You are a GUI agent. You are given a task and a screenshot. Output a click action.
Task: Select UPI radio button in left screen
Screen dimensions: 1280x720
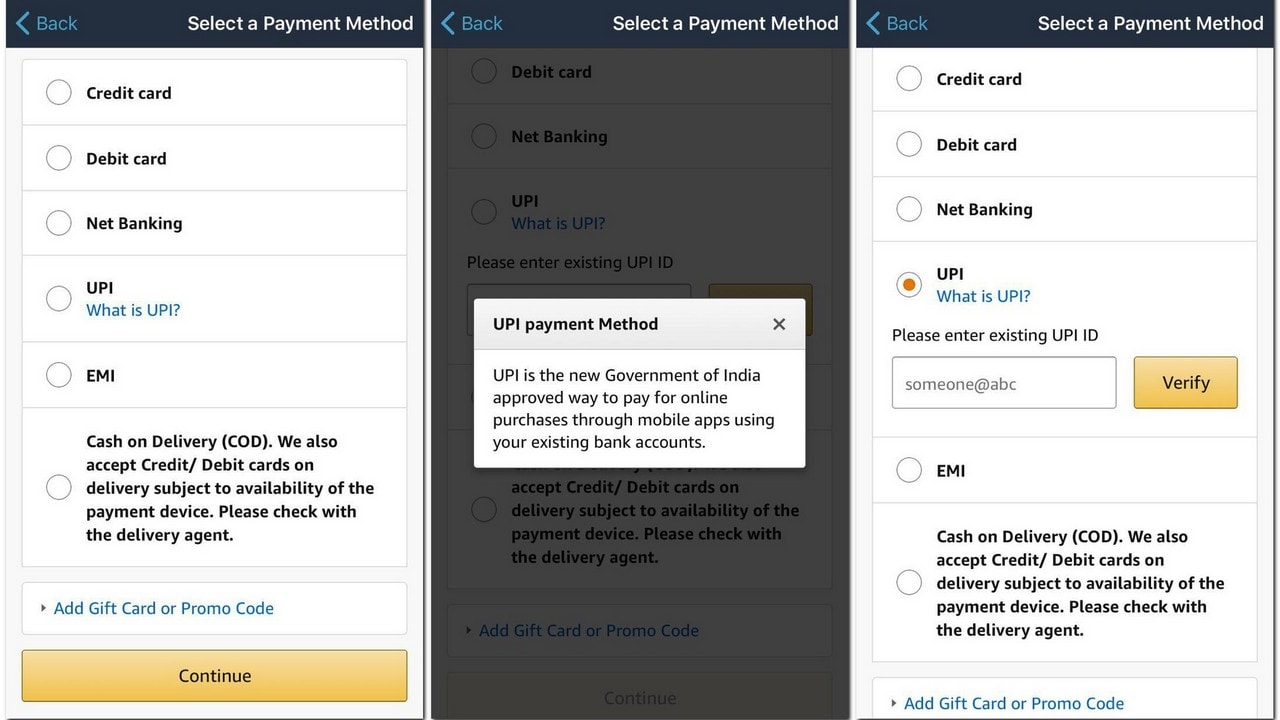tap(59, 298)
